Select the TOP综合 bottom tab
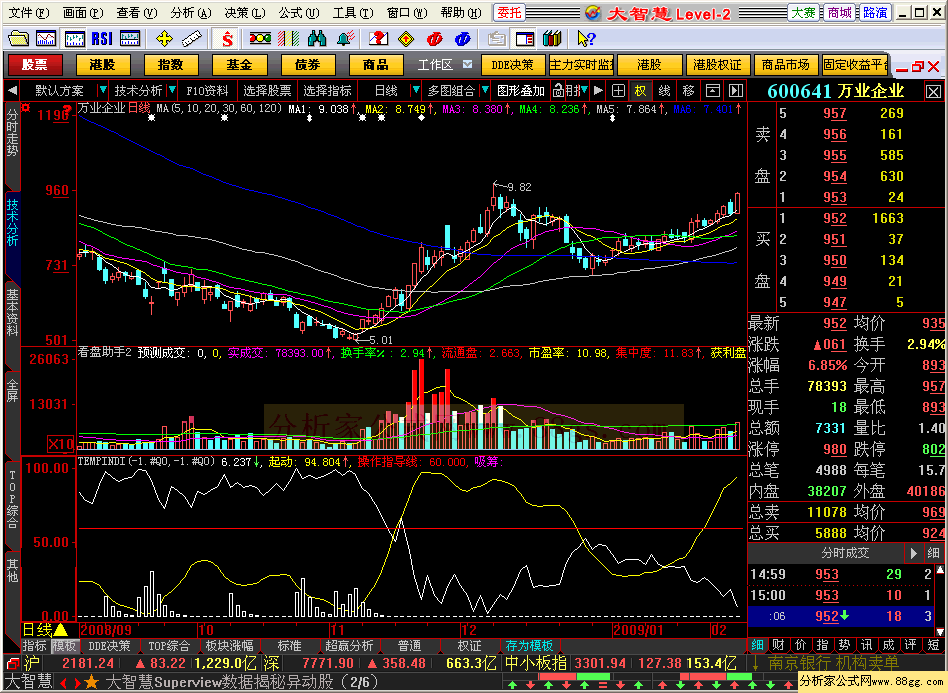Screen dimensions: 948x693 pos(169,646)
